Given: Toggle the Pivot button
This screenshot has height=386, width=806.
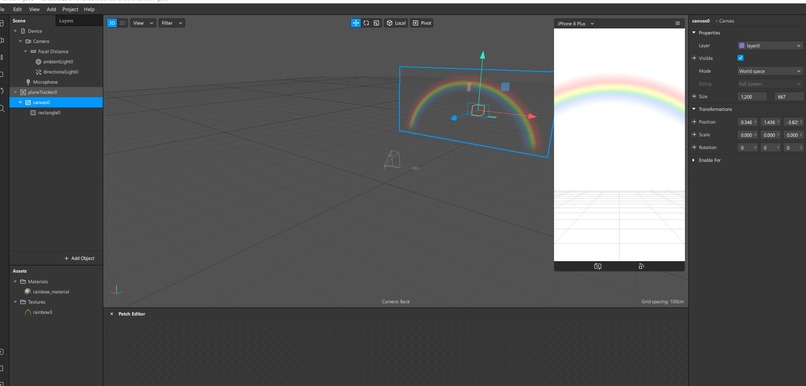Looking at the screenshot, I should pos(422,23).
